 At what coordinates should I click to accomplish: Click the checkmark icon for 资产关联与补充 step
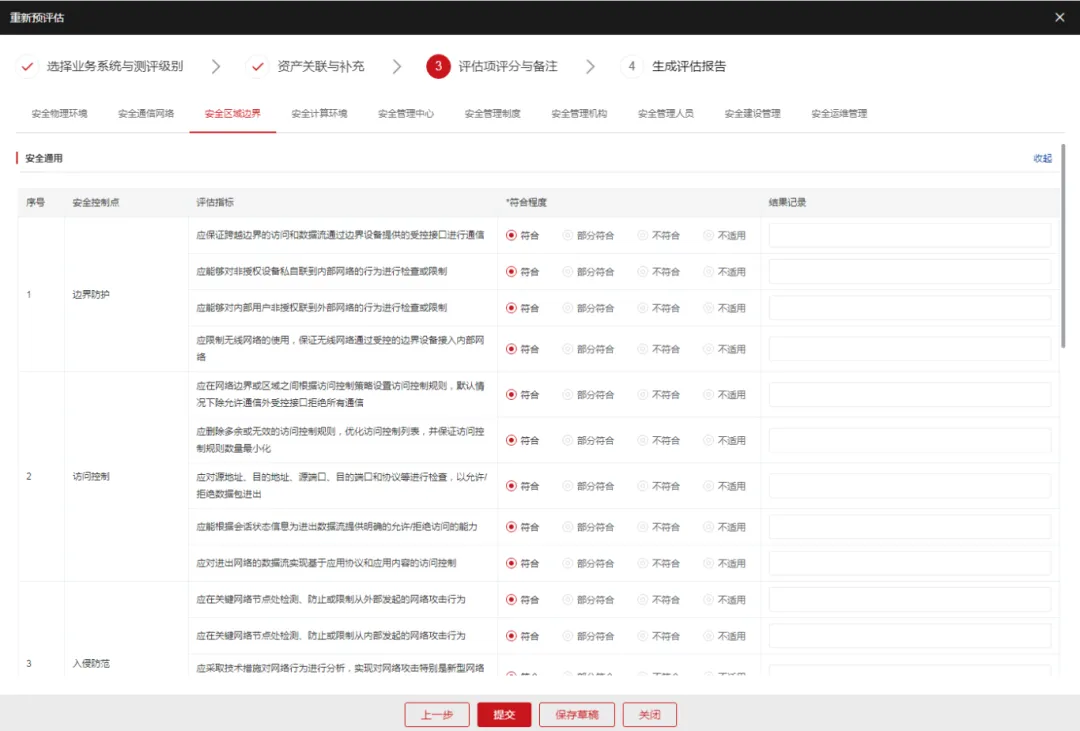(x=259, y=66)
